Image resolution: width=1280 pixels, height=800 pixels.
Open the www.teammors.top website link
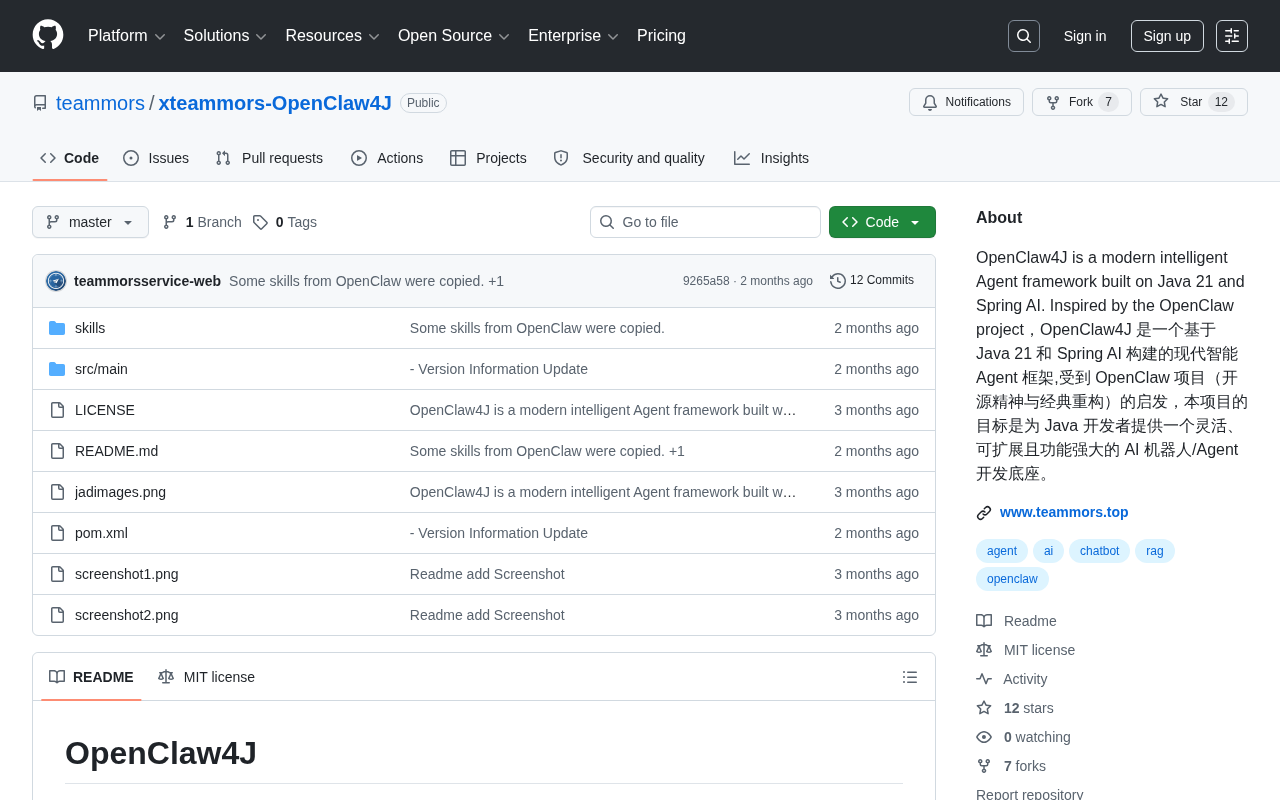[1064, 512]
